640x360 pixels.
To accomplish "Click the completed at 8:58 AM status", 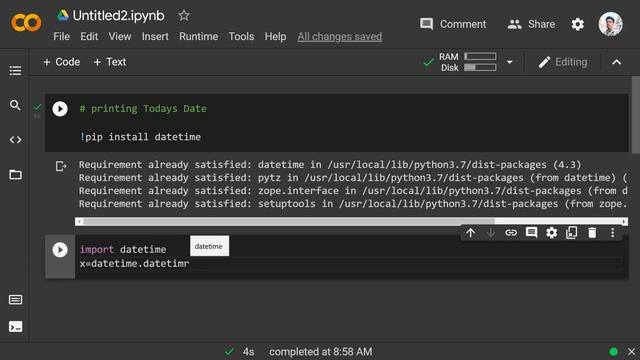I will click(320, 352).
